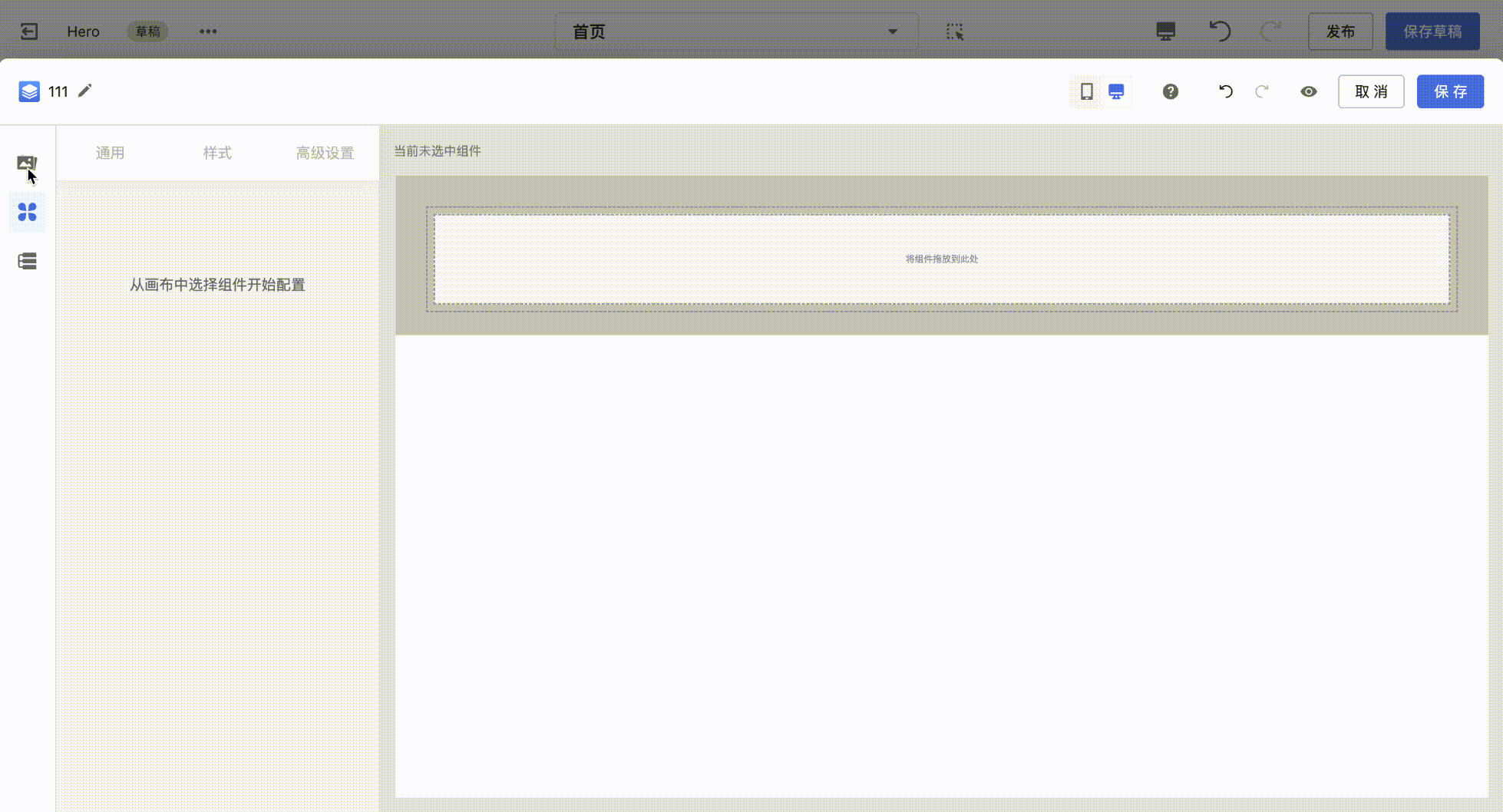Viewport: 1503px width, 812px height.
Task: Open the 高级设置 tab
Action: (325, 153)
